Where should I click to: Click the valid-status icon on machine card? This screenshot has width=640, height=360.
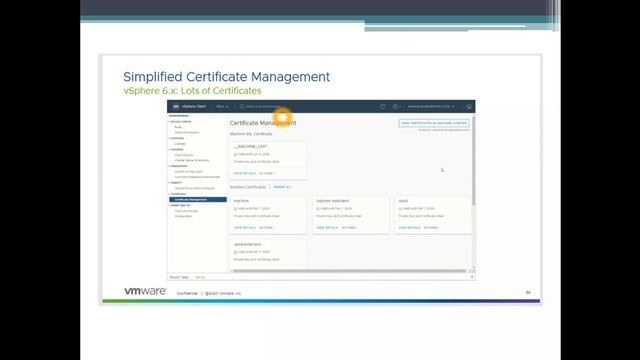[236, 209]
